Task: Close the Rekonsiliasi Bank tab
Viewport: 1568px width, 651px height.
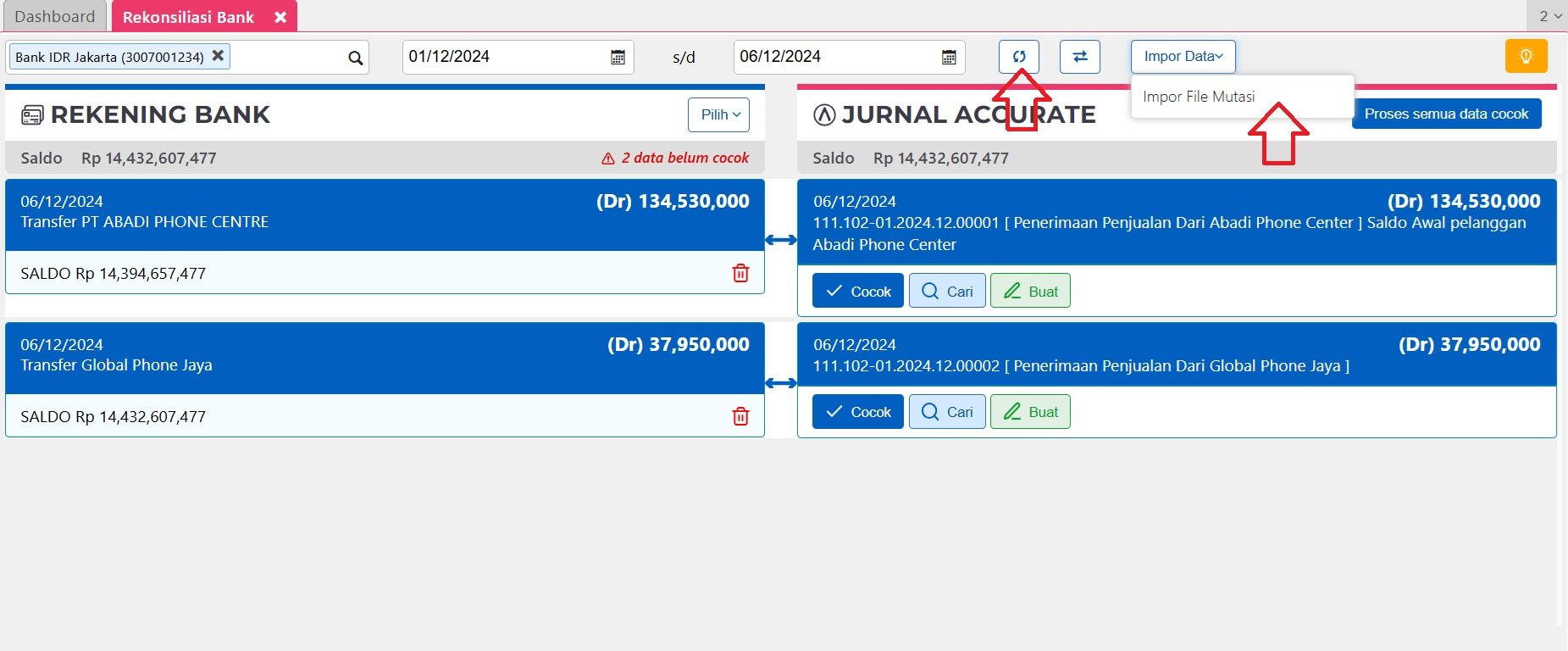Action: pyautogui.click(x=280, y=17)
